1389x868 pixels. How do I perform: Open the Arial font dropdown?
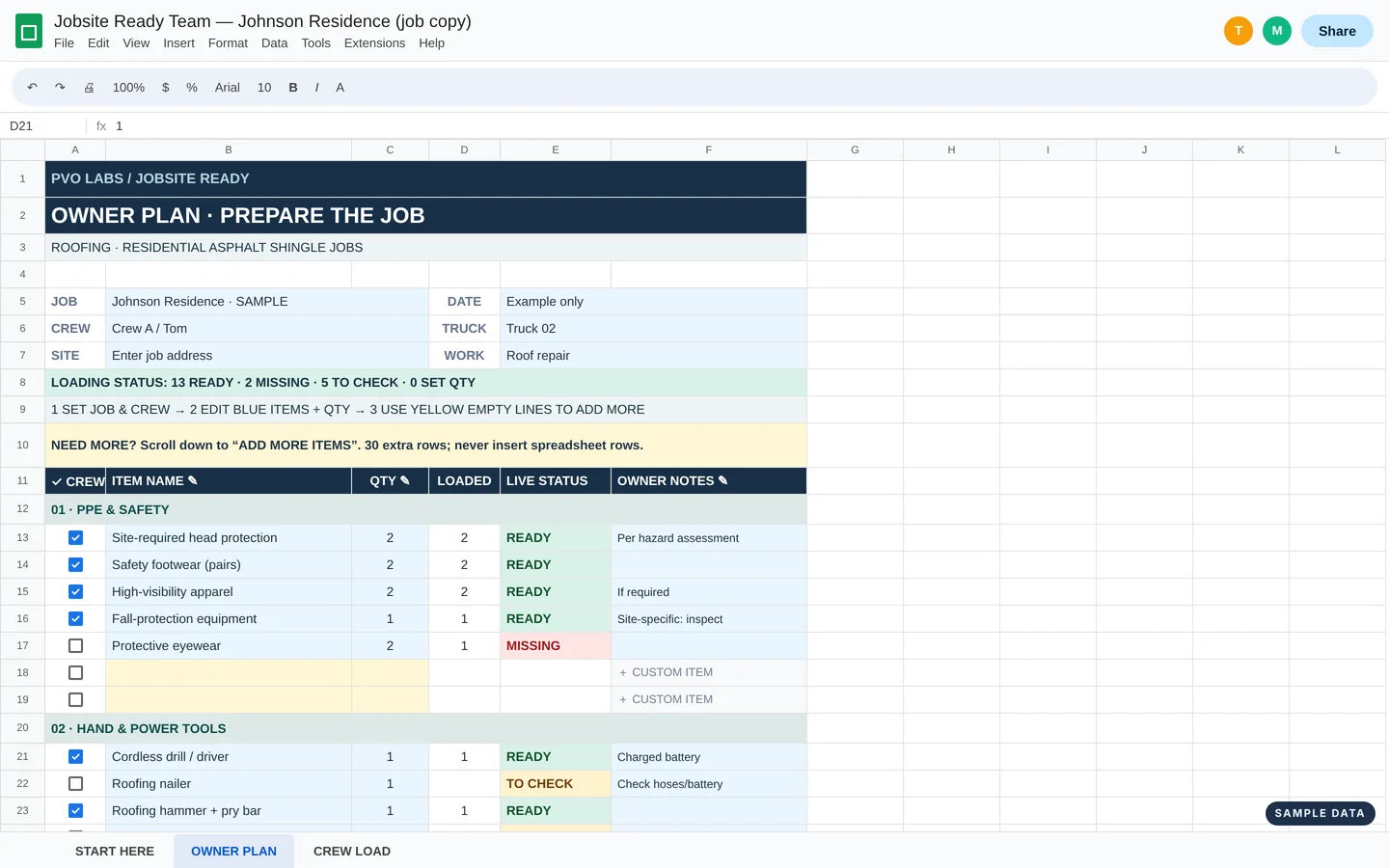(228, 87)
